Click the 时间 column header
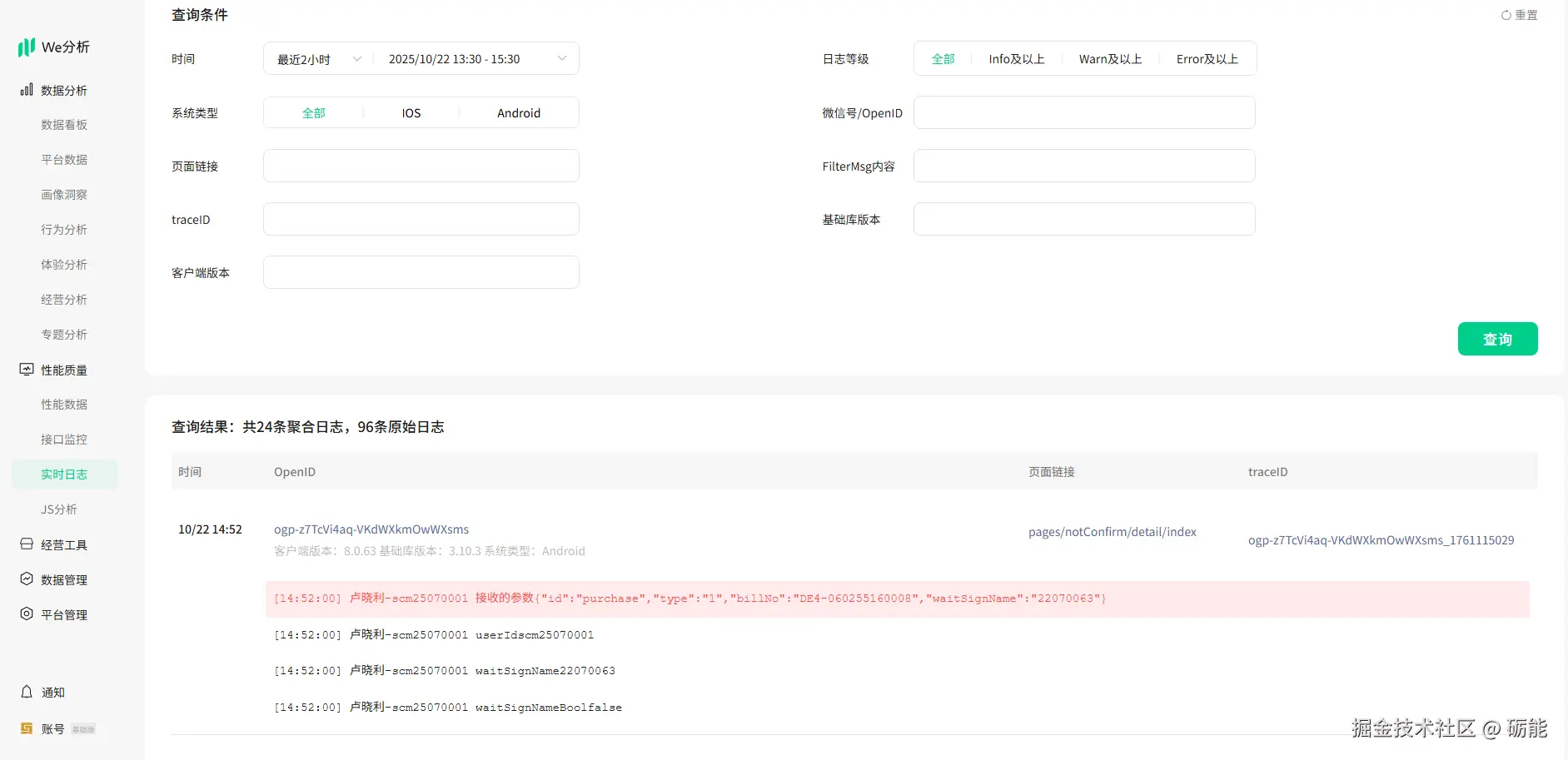This screenshot has width=1568, height=760. point(190,472)
